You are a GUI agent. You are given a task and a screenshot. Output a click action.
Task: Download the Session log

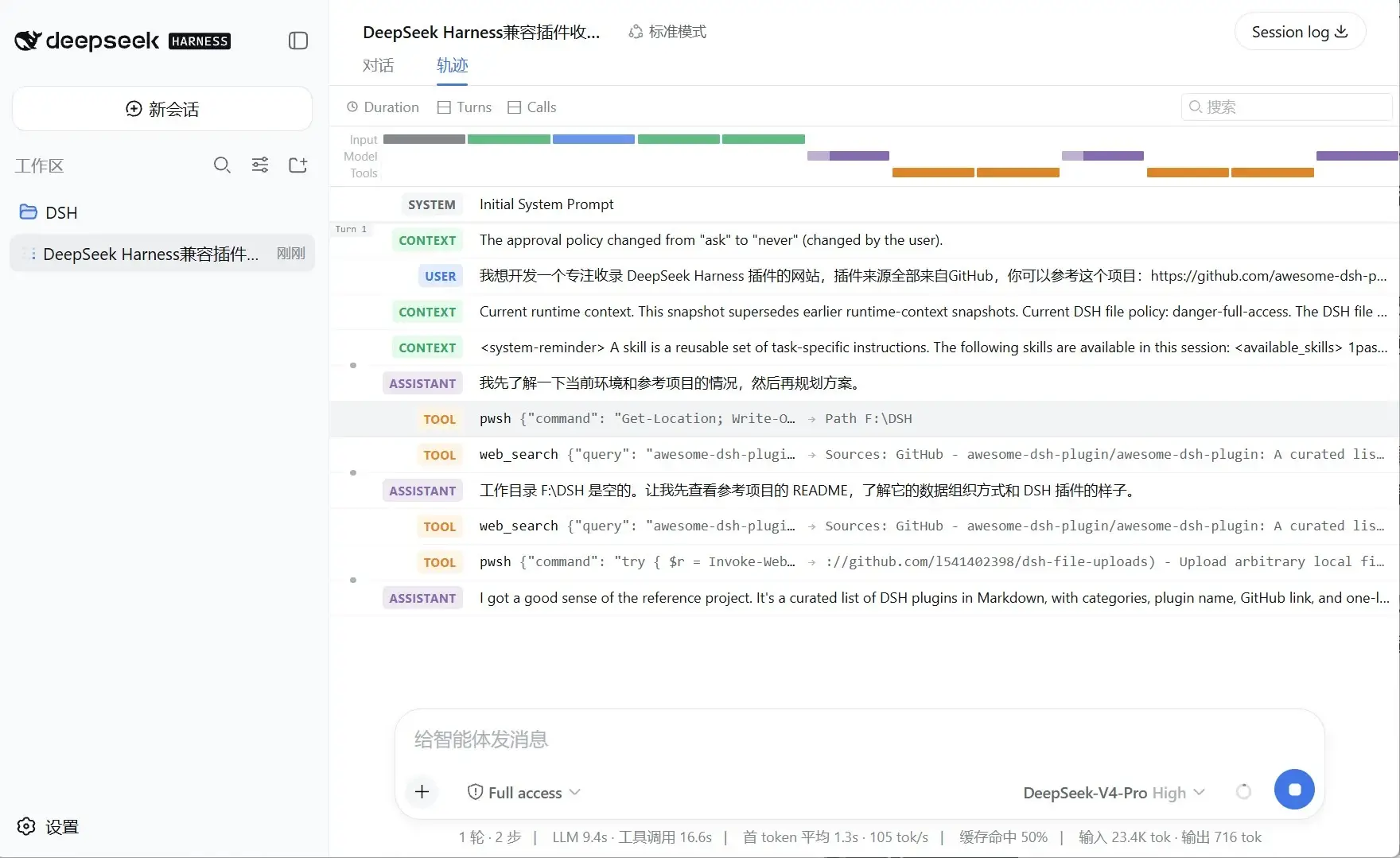1300,32
